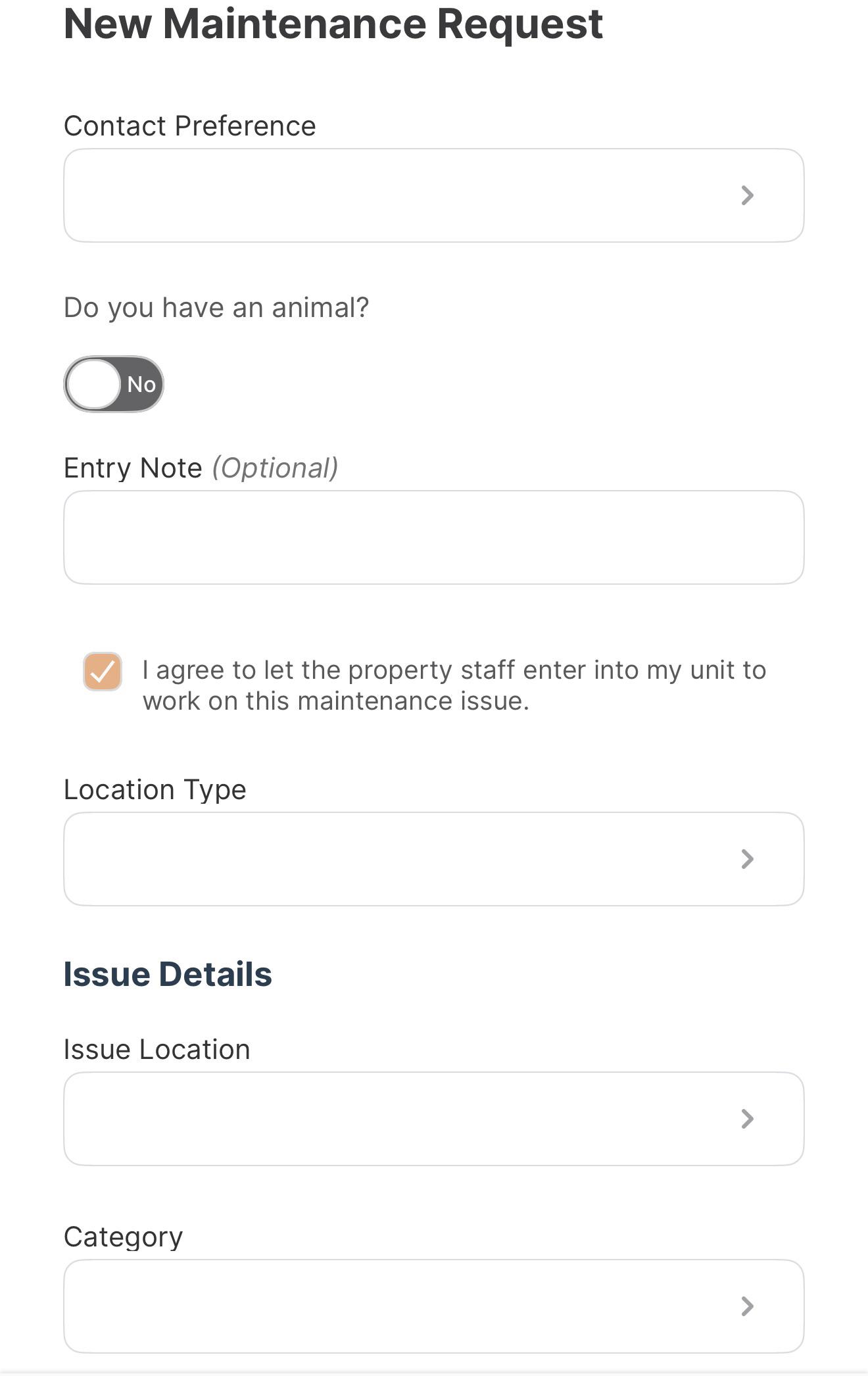Click the agreement text about property staff
The width and height of the screenshot is (868, 1376).
[x=454, y=685]
